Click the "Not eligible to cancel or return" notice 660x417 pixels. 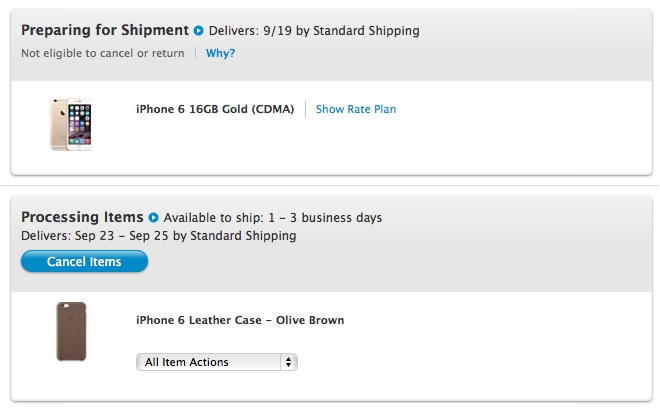pos(103,53)
